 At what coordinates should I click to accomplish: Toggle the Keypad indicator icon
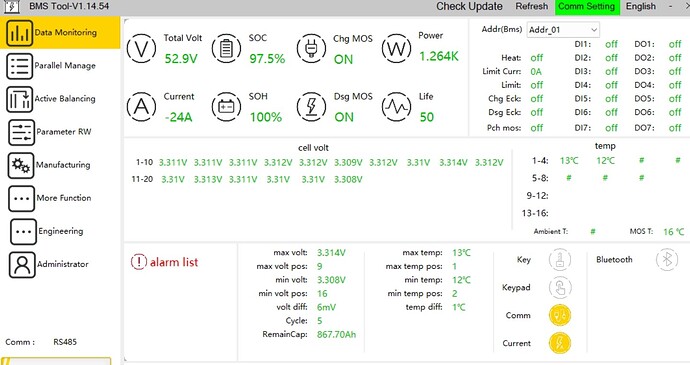pyautogui.click(x=560, y=288)
